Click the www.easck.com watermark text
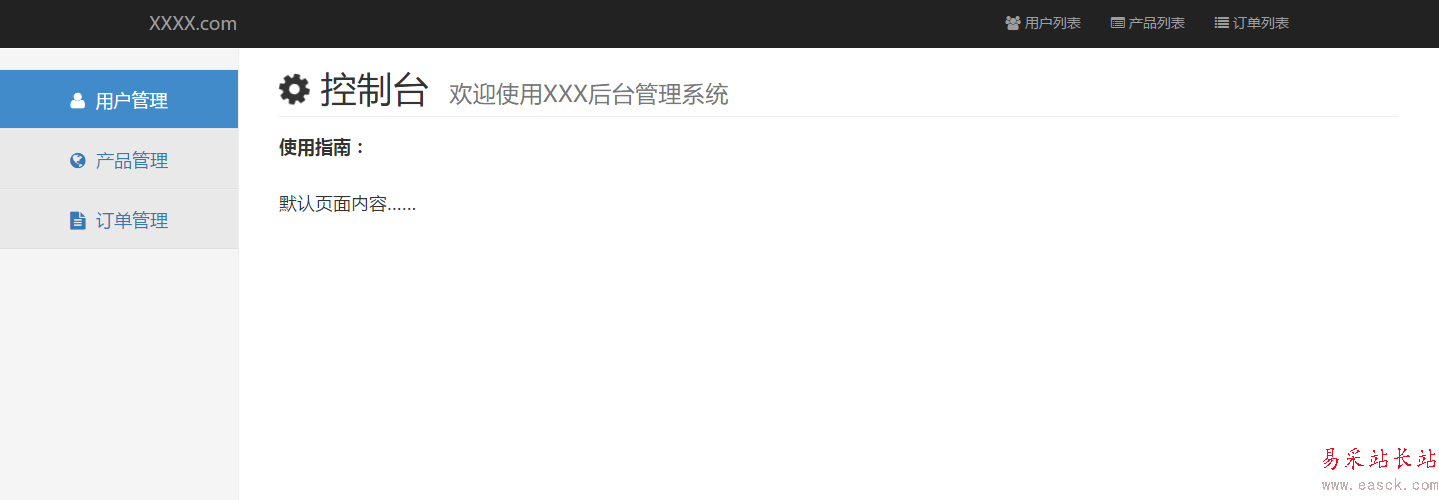This screenshot has height=500, width=1439. tap(1380, 486)
